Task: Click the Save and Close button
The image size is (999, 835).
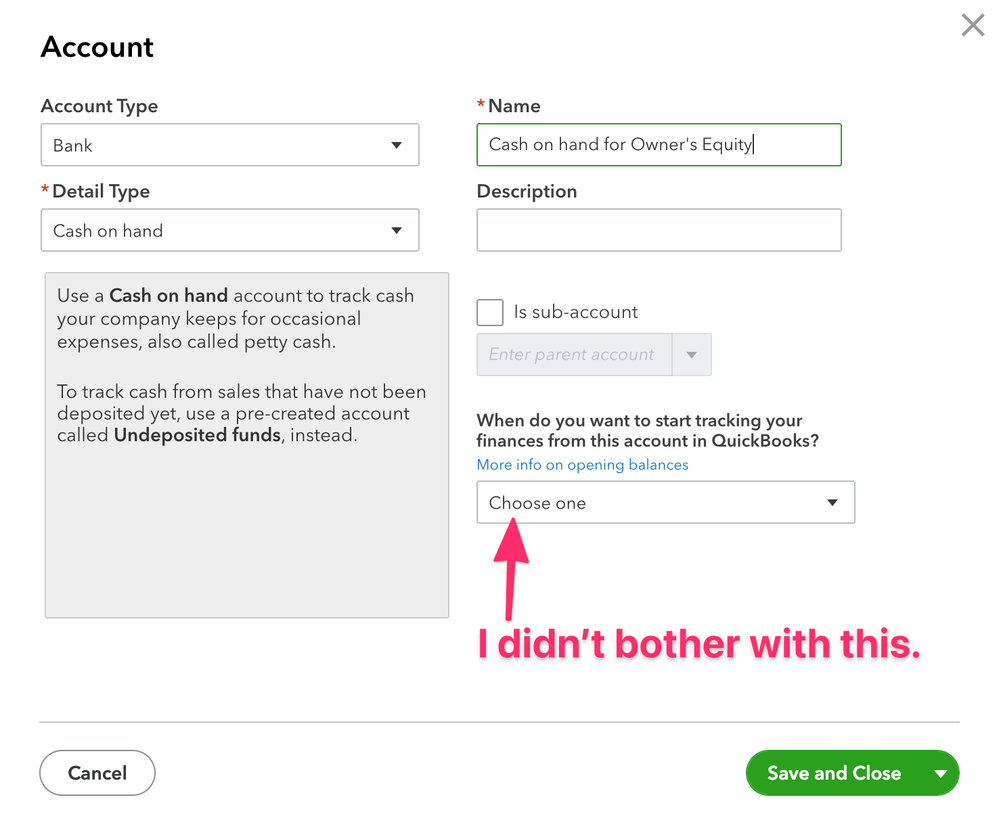Action: (x=833, y=773)
